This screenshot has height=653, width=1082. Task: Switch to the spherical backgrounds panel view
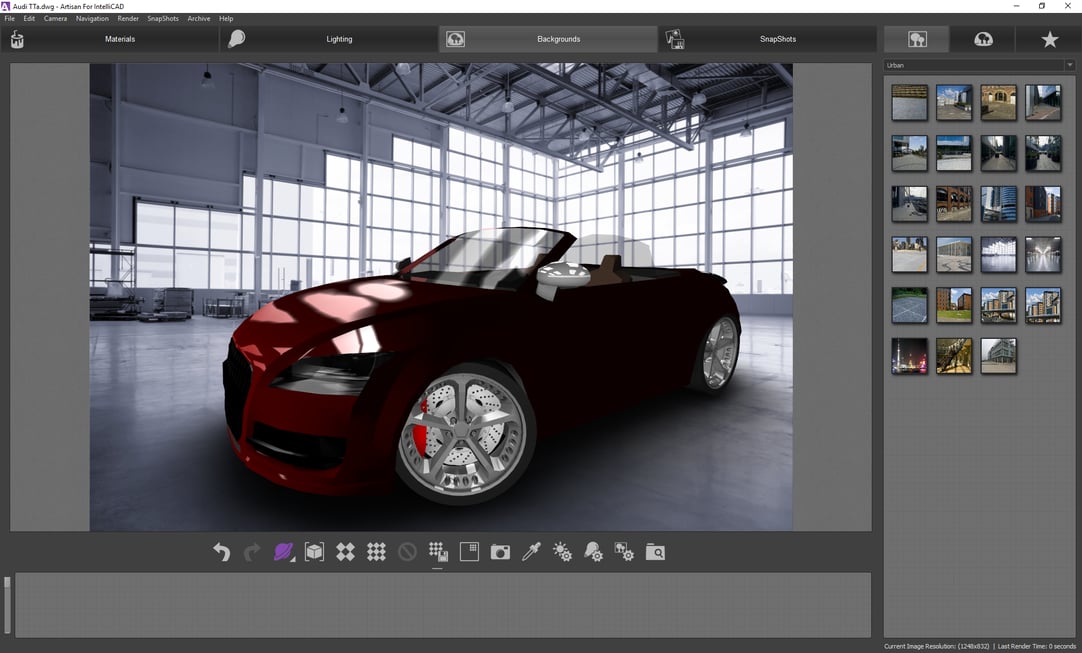[984, 39]
